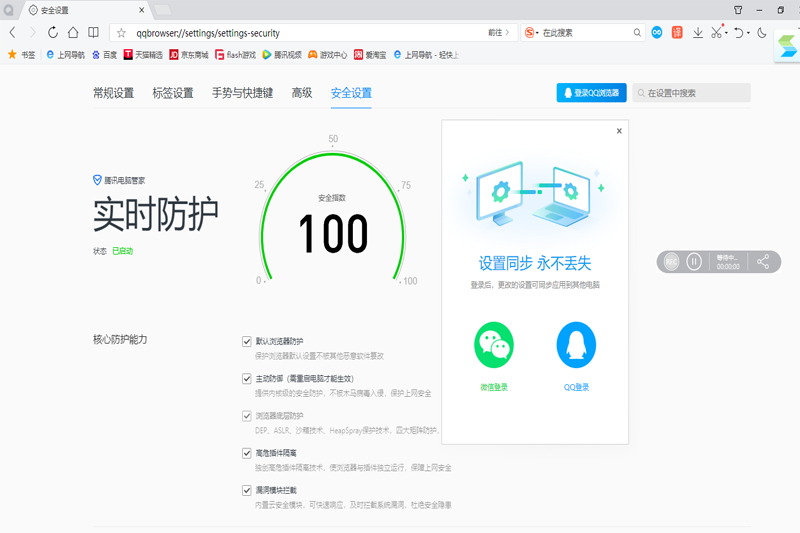
Task: Open the undo history dropdown arrow
Action: (748, 34)
